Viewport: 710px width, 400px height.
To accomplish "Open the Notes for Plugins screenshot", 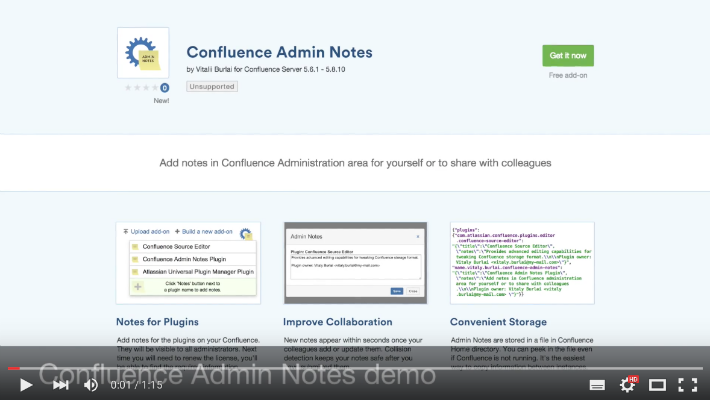I will 188,263.
